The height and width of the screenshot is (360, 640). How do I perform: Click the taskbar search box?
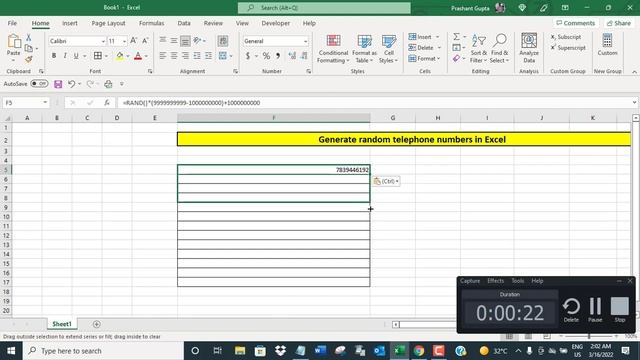[x=103, y=351]
